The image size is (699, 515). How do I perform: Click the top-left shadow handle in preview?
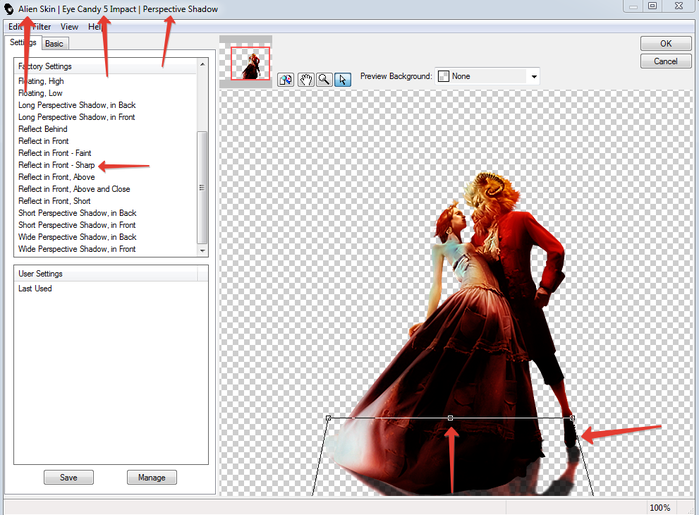point(329,418)
